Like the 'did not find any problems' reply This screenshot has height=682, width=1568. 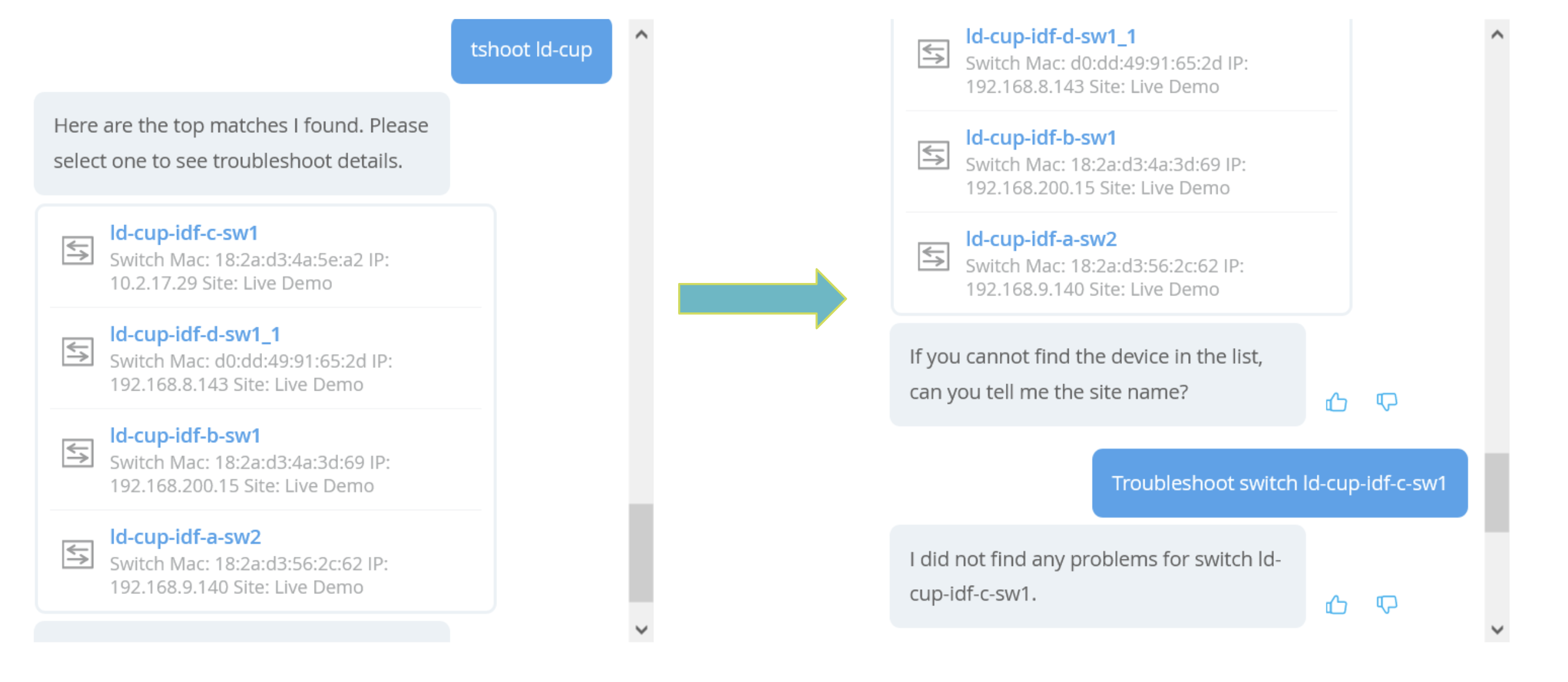(x=1335, y=605)
